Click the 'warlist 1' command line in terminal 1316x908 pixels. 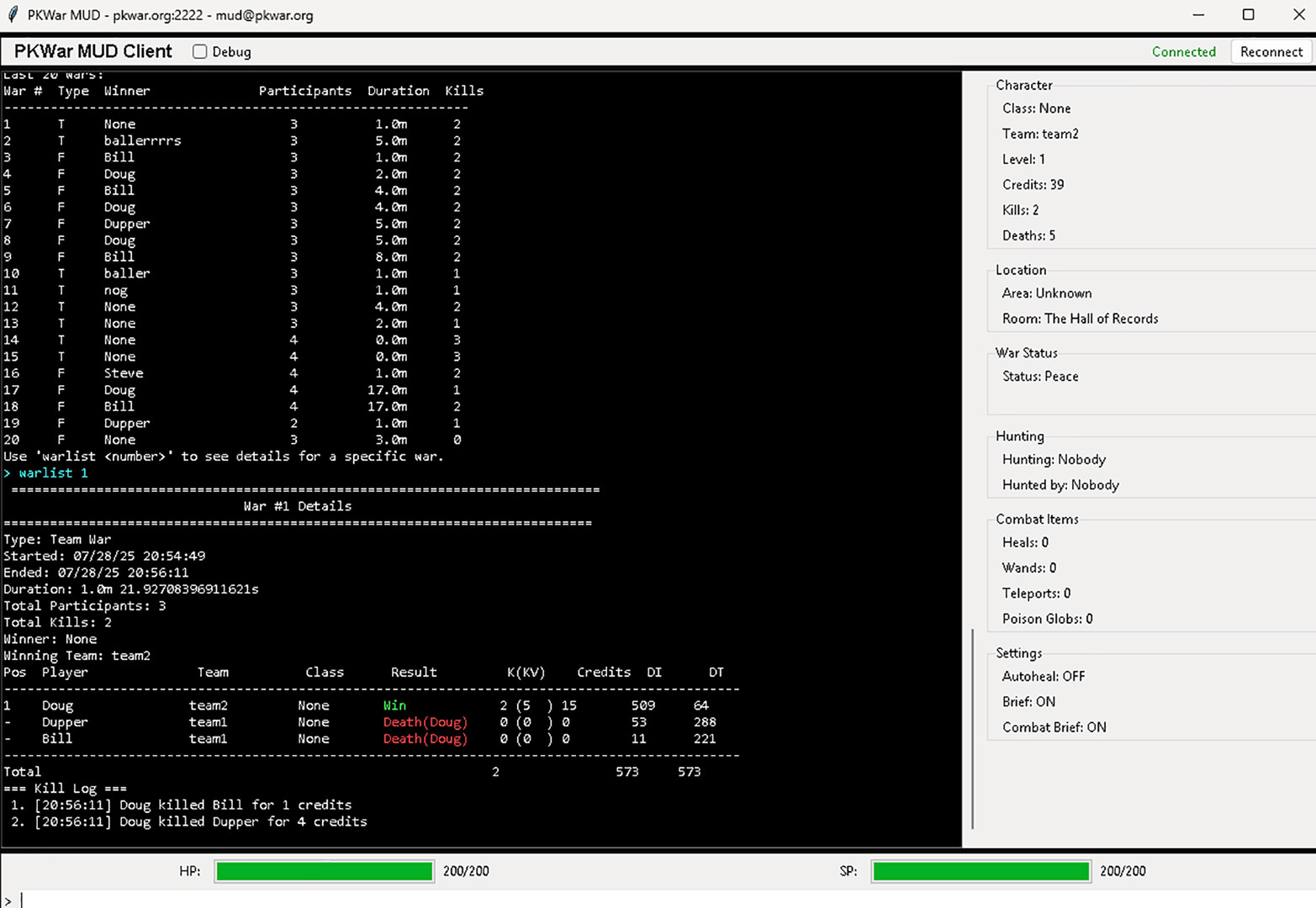point(52,473)
